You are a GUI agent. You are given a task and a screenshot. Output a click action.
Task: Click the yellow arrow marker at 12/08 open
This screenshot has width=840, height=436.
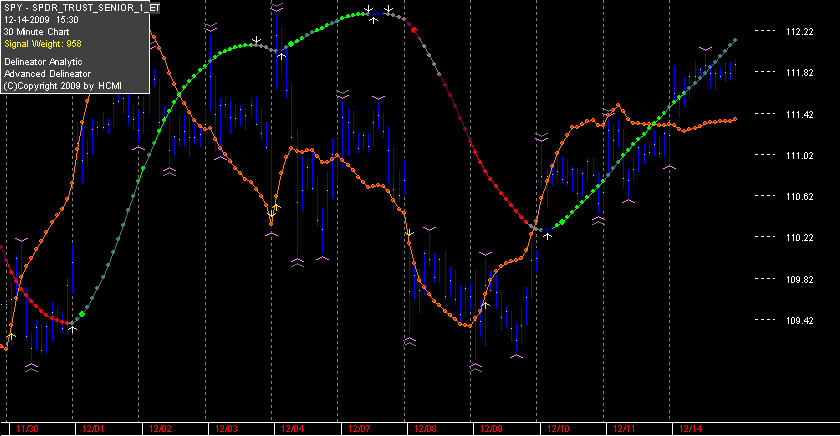pyautogui.click(x=409, y=233)
